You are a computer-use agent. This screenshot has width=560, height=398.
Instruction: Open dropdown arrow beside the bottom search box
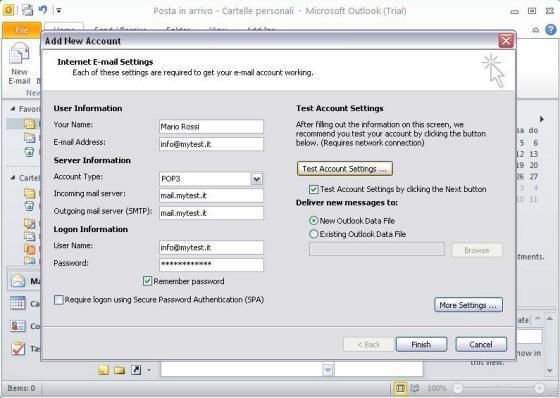[x=328, y=370]
